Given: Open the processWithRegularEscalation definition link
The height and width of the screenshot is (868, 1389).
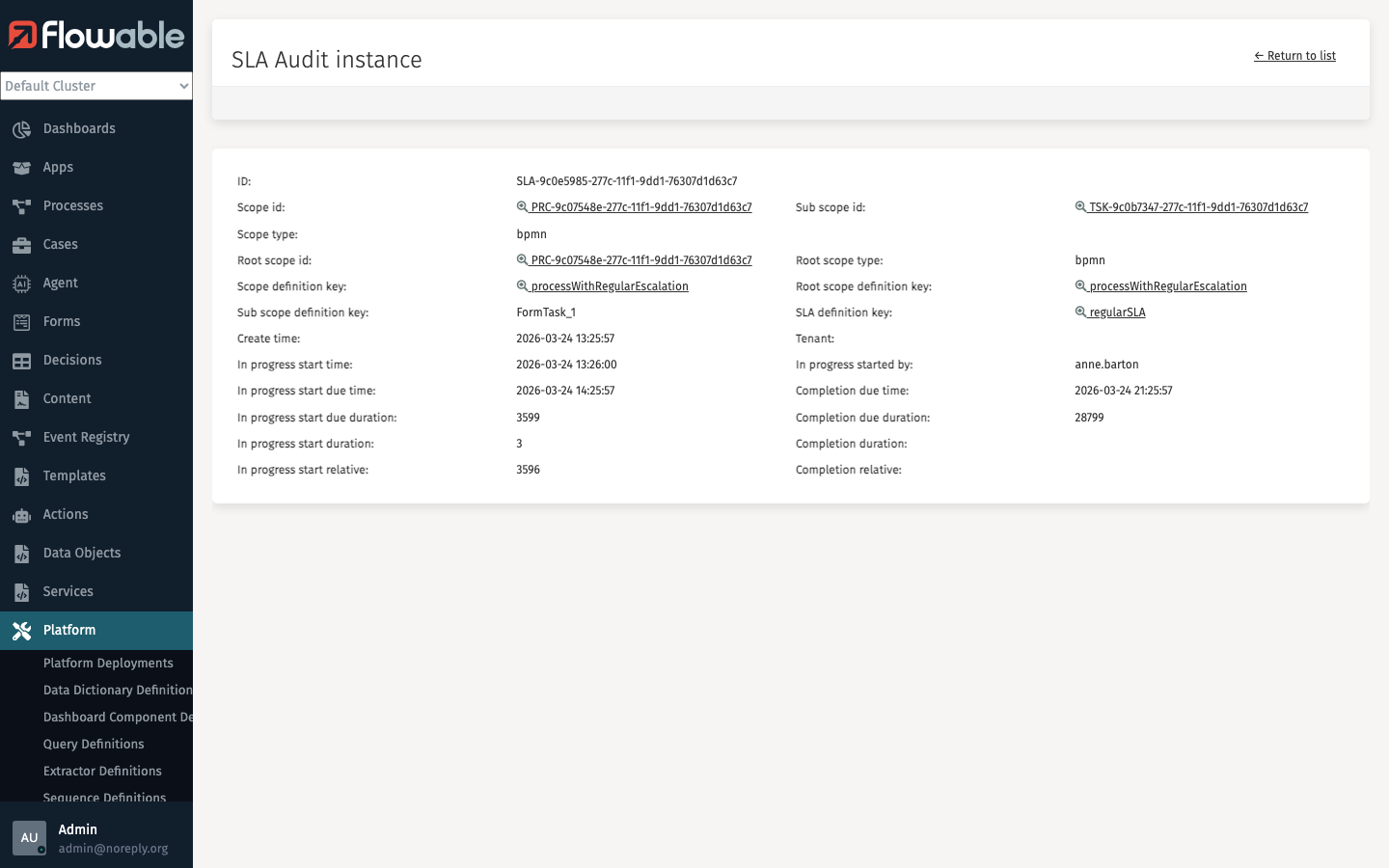Looking at the screenshot, I should coord(610,285).
